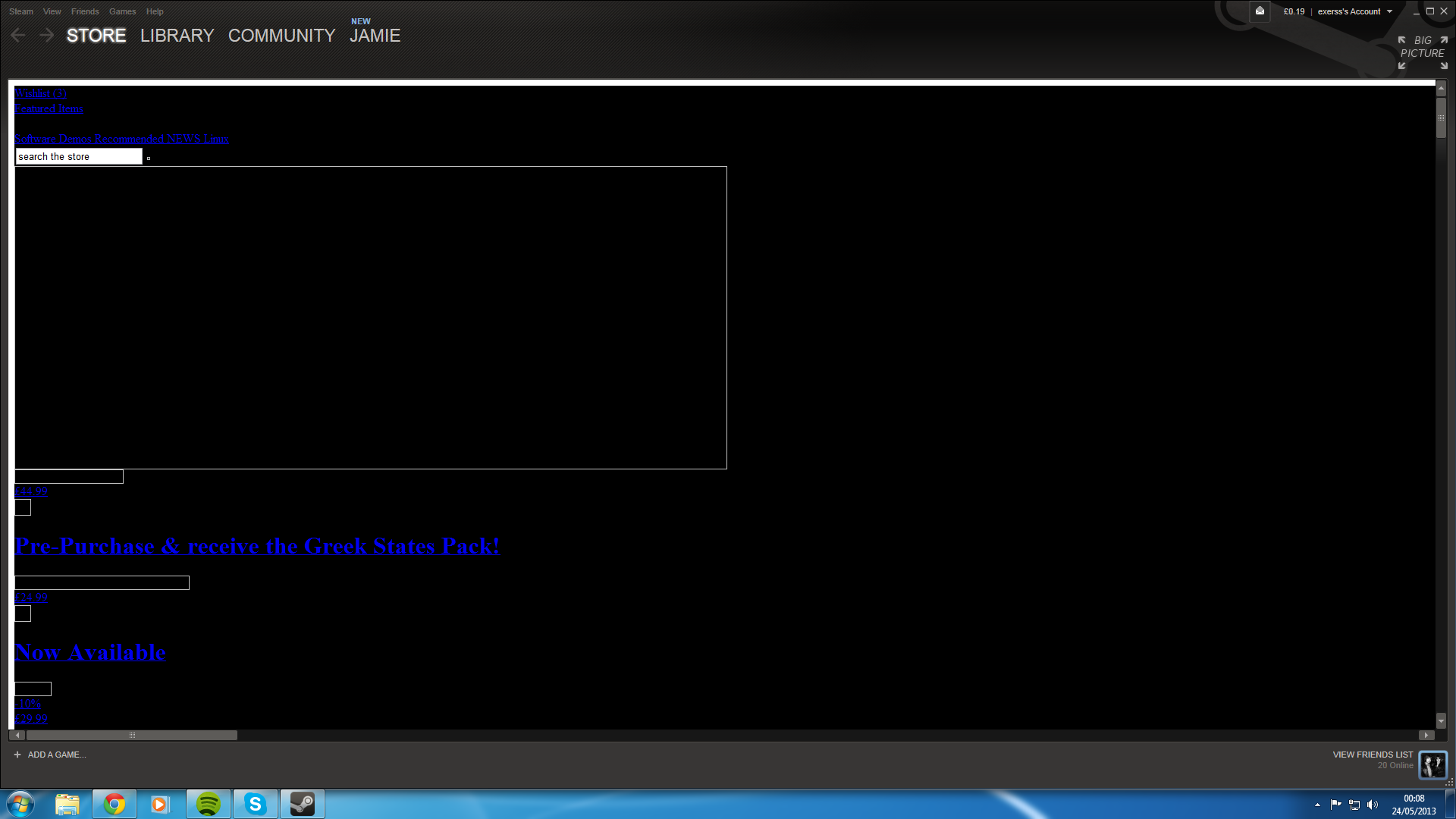Viewport: 1456px width, 819px height.
Task: Open Skype from the taskbar
Action: (x=256, y=804)
